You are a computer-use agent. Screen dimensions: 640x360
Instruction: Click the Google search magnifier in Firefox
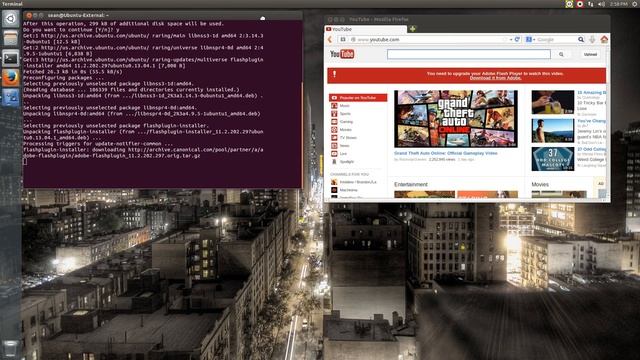click(581, 40)
